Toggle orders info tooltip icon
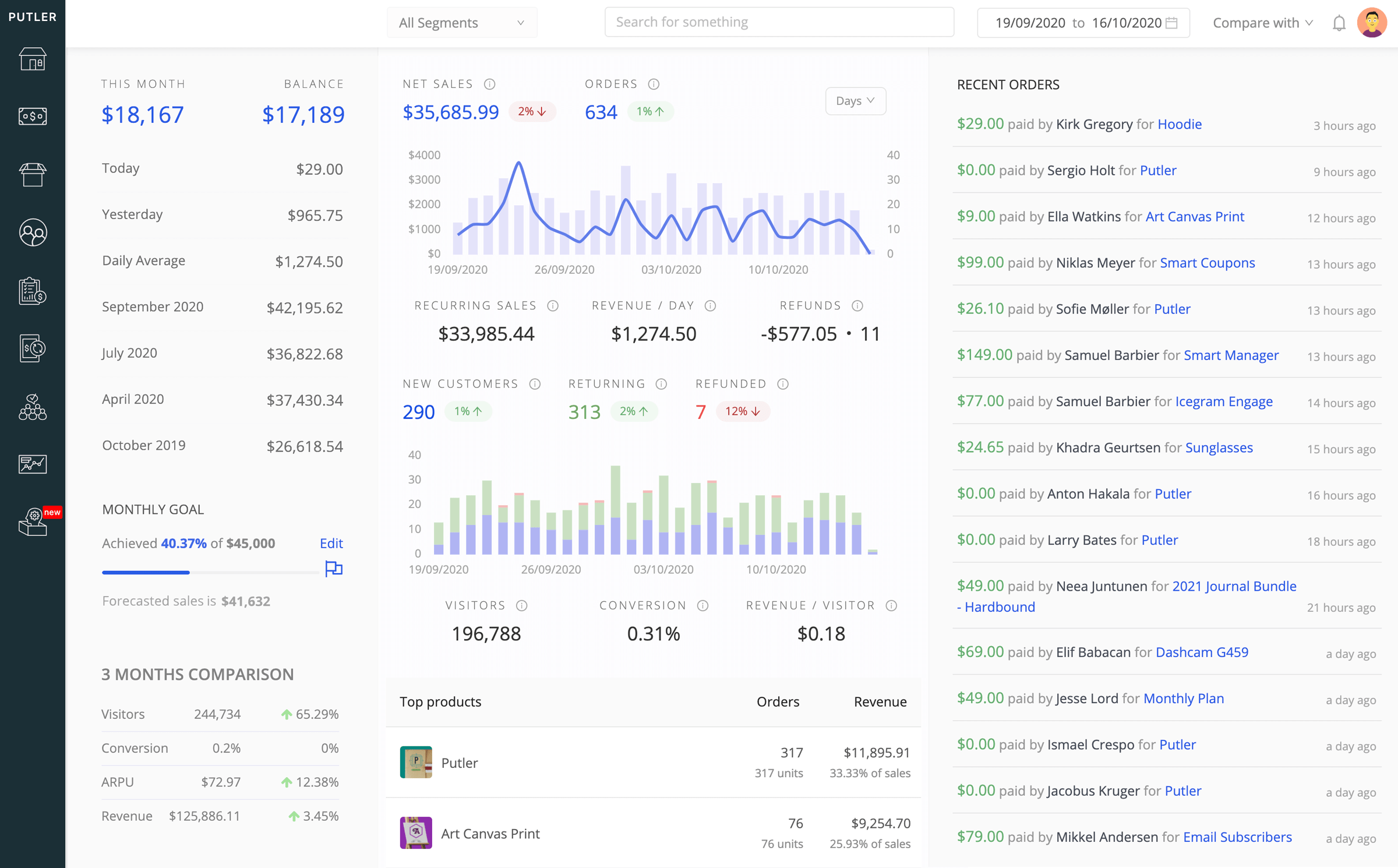Screen dimensions: 1398x868 pos(653,84)
